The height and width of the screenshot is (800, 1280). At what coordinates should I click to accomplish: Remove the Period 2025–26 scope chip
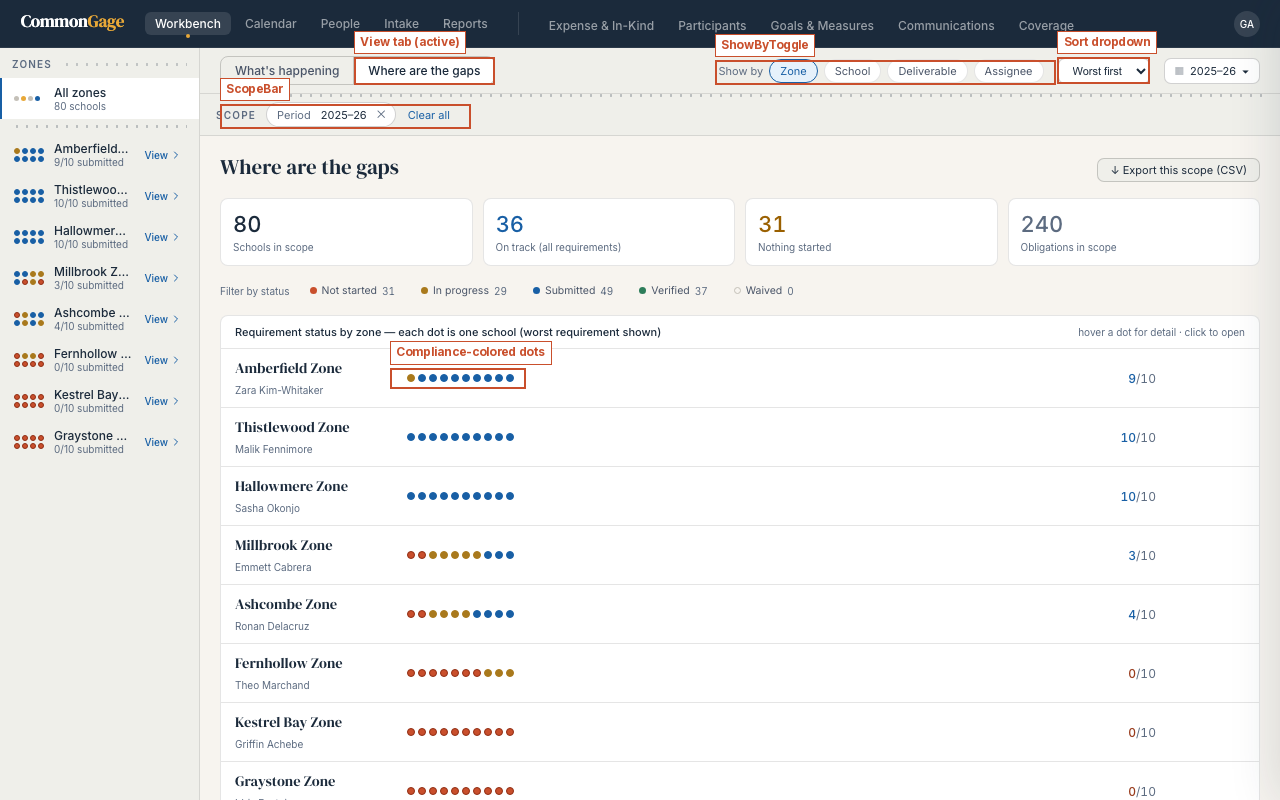381,115
